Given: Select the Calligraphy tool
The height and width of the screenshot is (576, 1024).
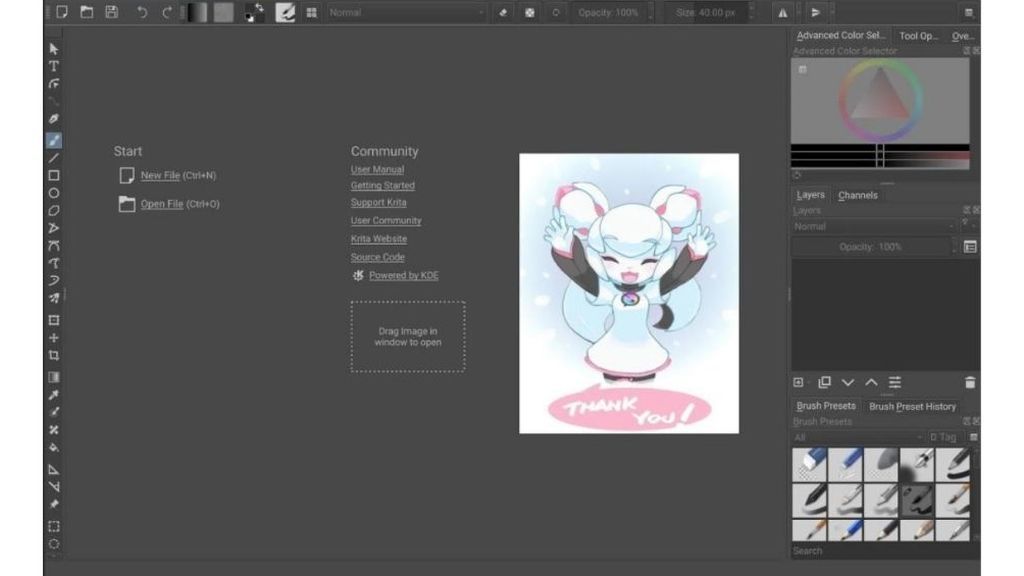Looking at the screenshot, I should [x=54, y=119].
